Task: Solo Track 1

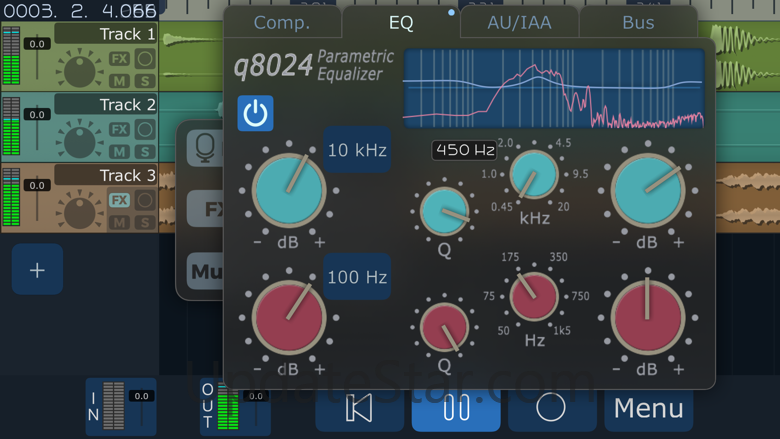Action: pyautogui.click(x=145, y=81)
